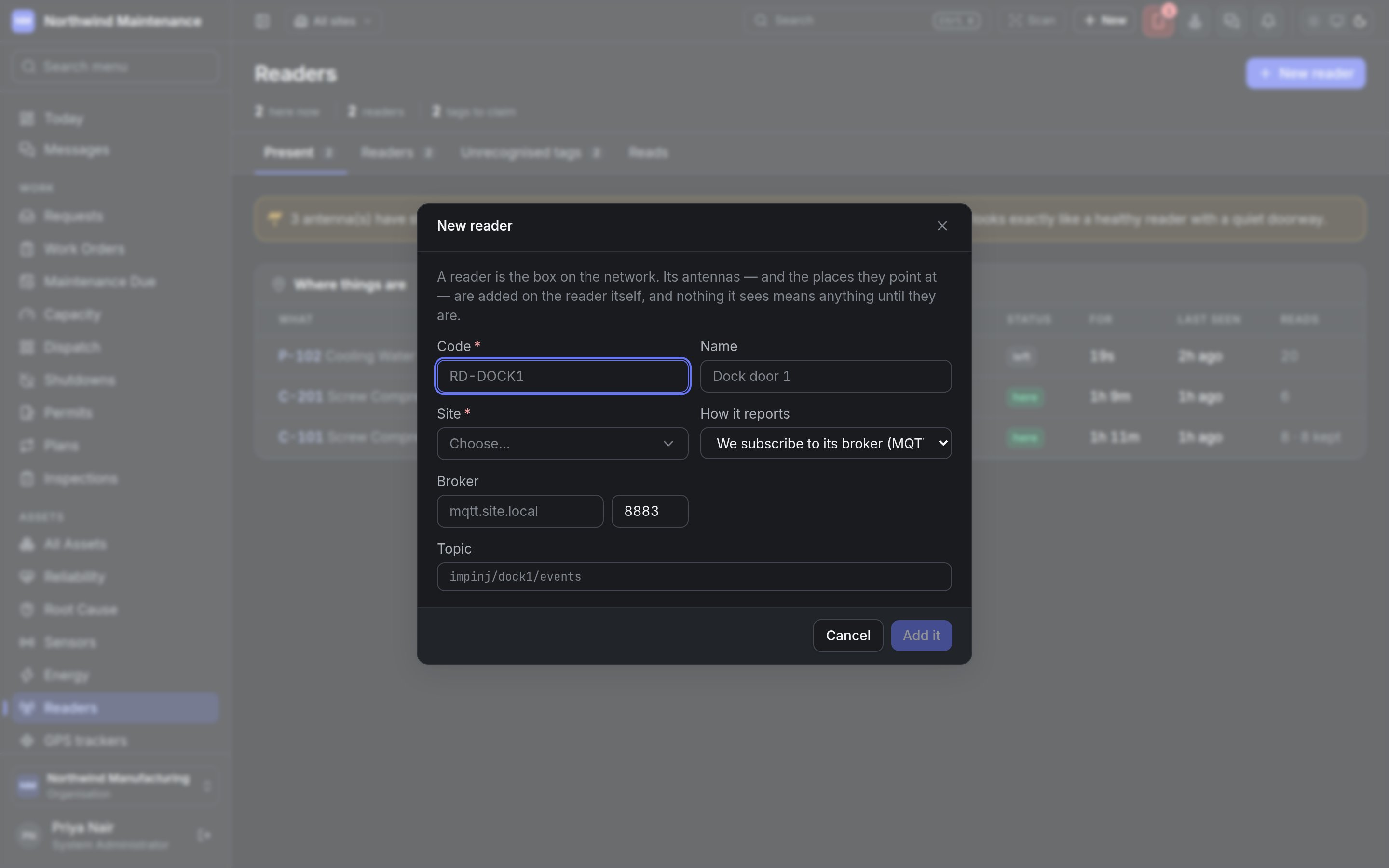
Task: Open the All sites selector
Action: (333, 21)
